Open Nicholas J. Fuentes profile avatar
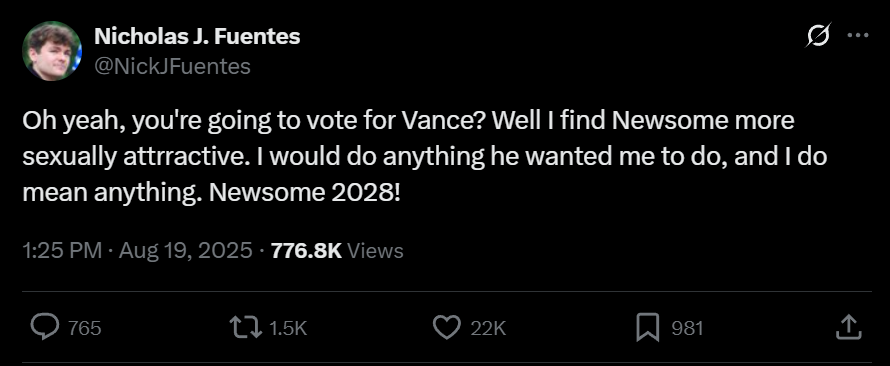 click(52, 51)
